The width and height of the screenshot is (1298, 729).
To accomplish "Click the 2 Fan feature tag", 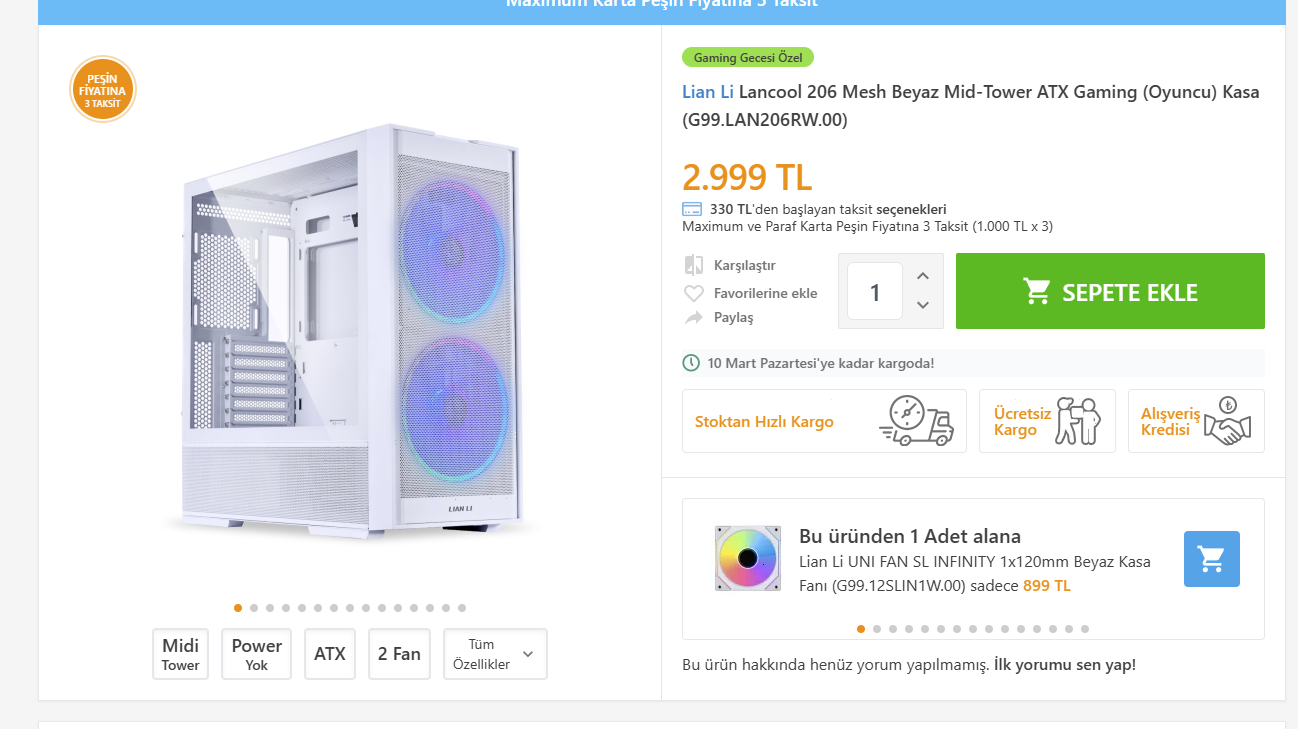I will click(399, 654).
